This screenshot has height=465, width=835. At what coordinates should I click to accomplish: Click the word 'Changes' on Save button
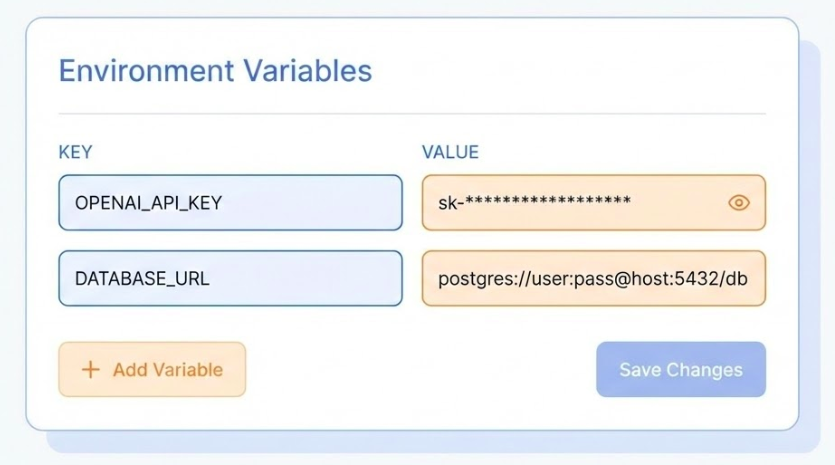point(705,370)
